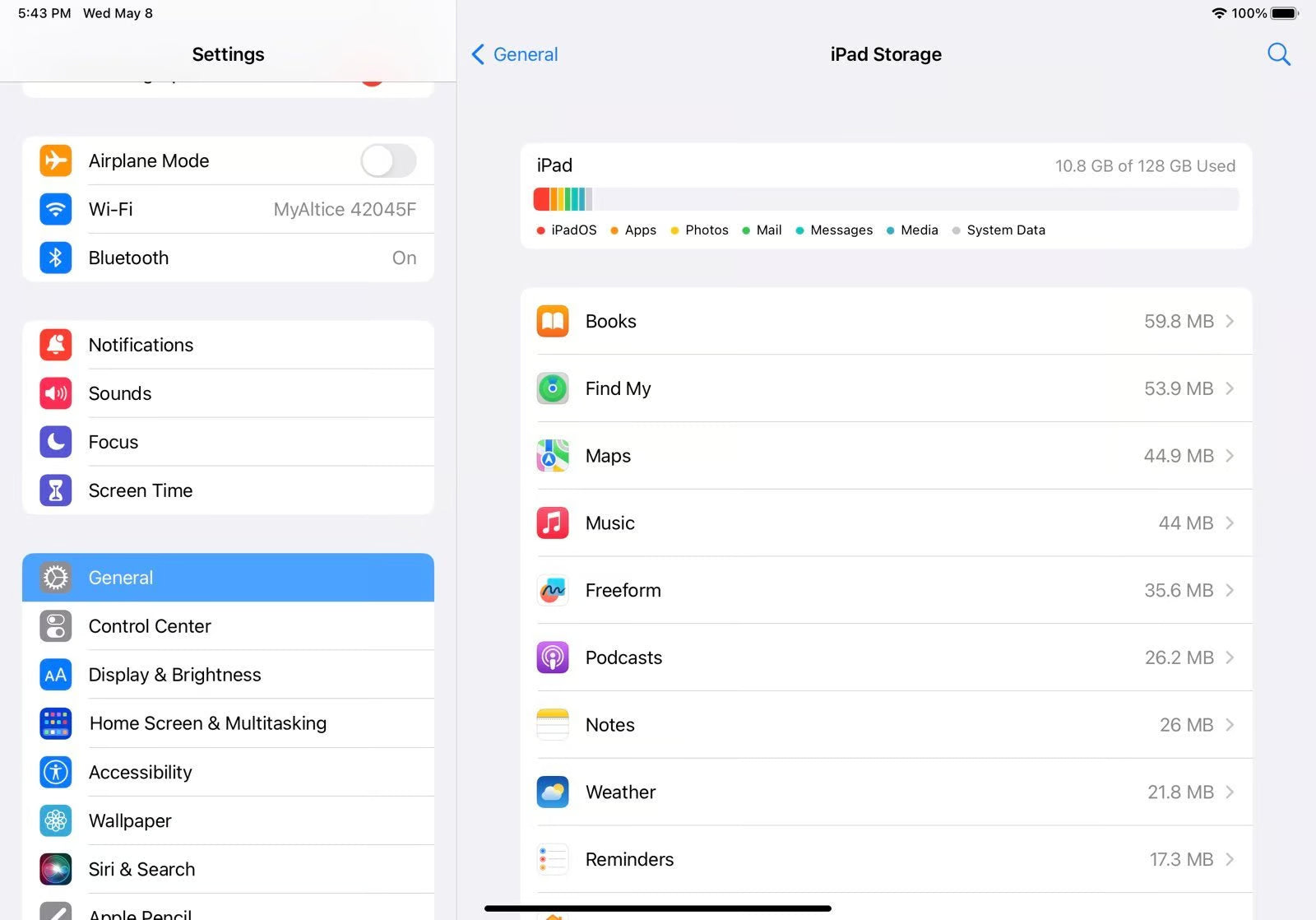1316x920 pixels.
Task: Open the Books app icon
Action: coord(552,321)
